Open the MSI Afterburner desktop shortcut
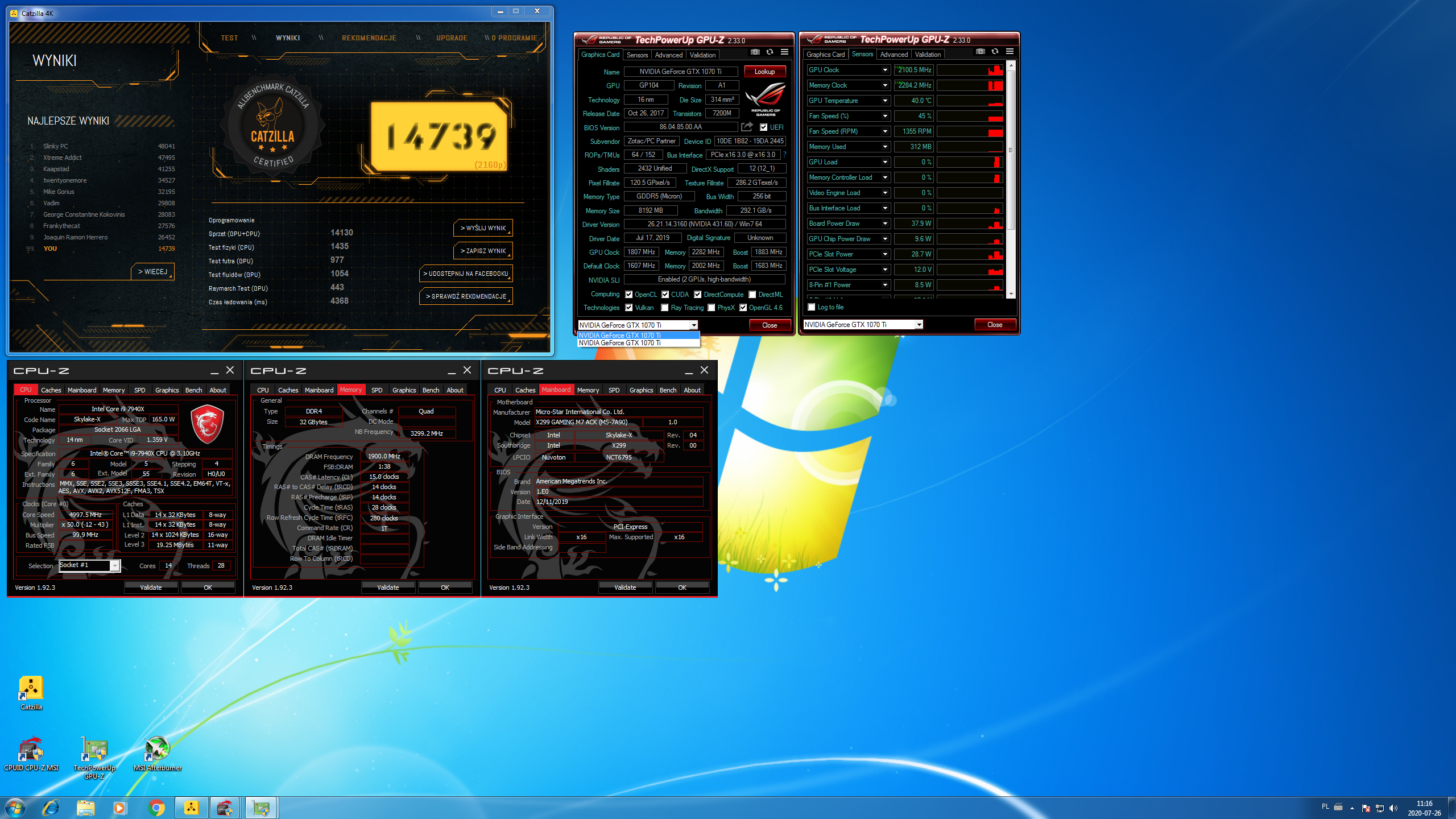Viewport: 1456px width, 819px height. tap(158, 754)
